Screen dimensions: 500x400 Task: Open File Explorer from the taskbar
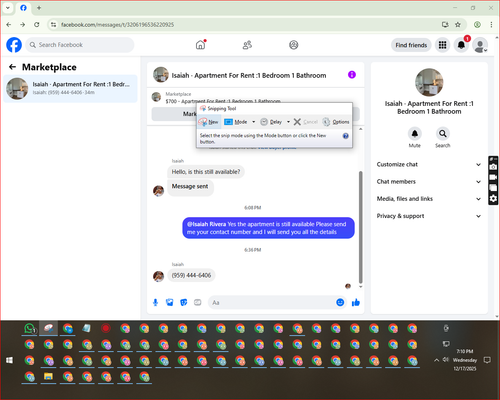[x=48, y=377]
